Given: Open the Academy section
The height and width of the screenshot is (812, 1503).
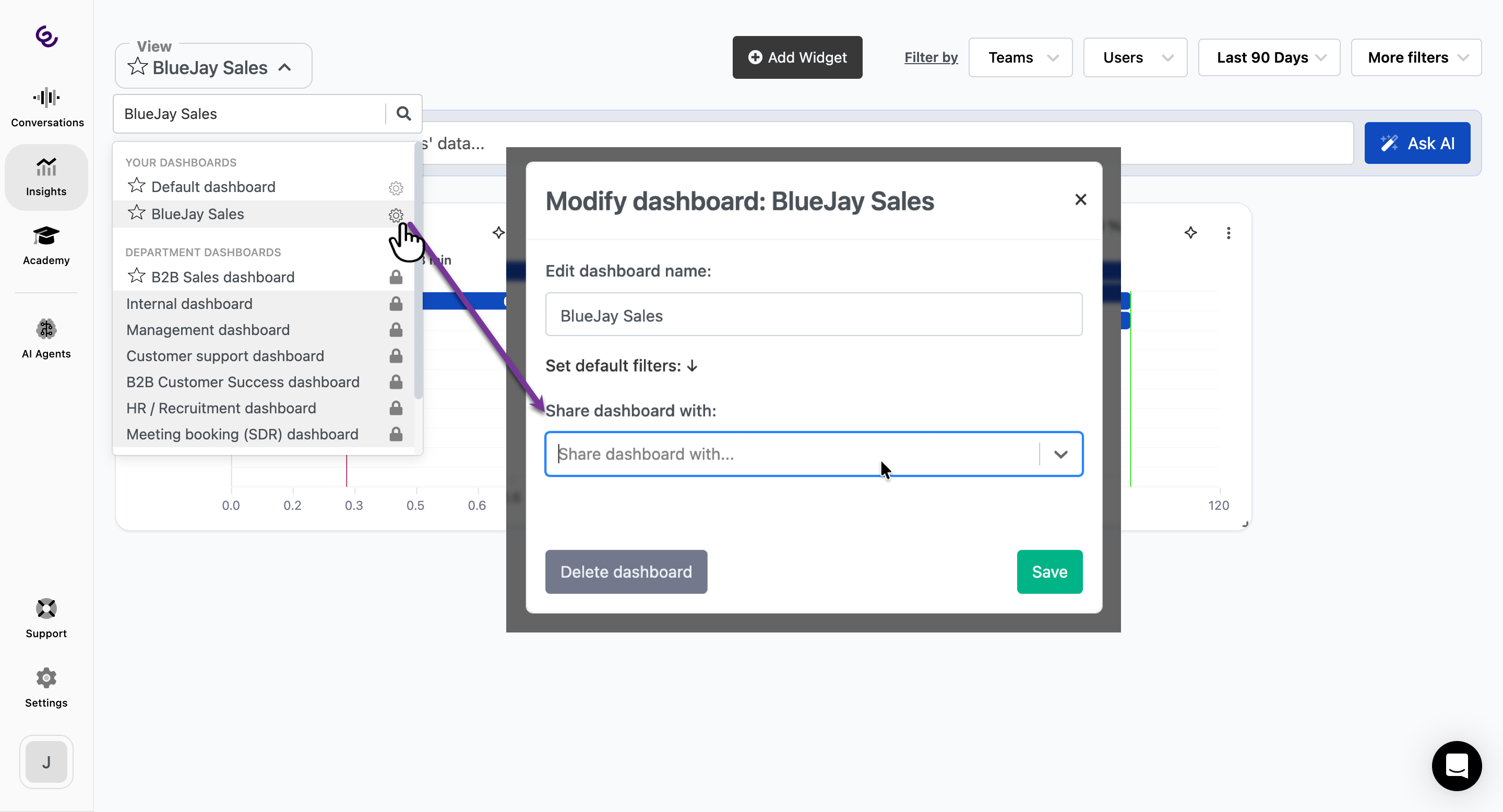Looking at the screenshot, I should tap(46, 245).
